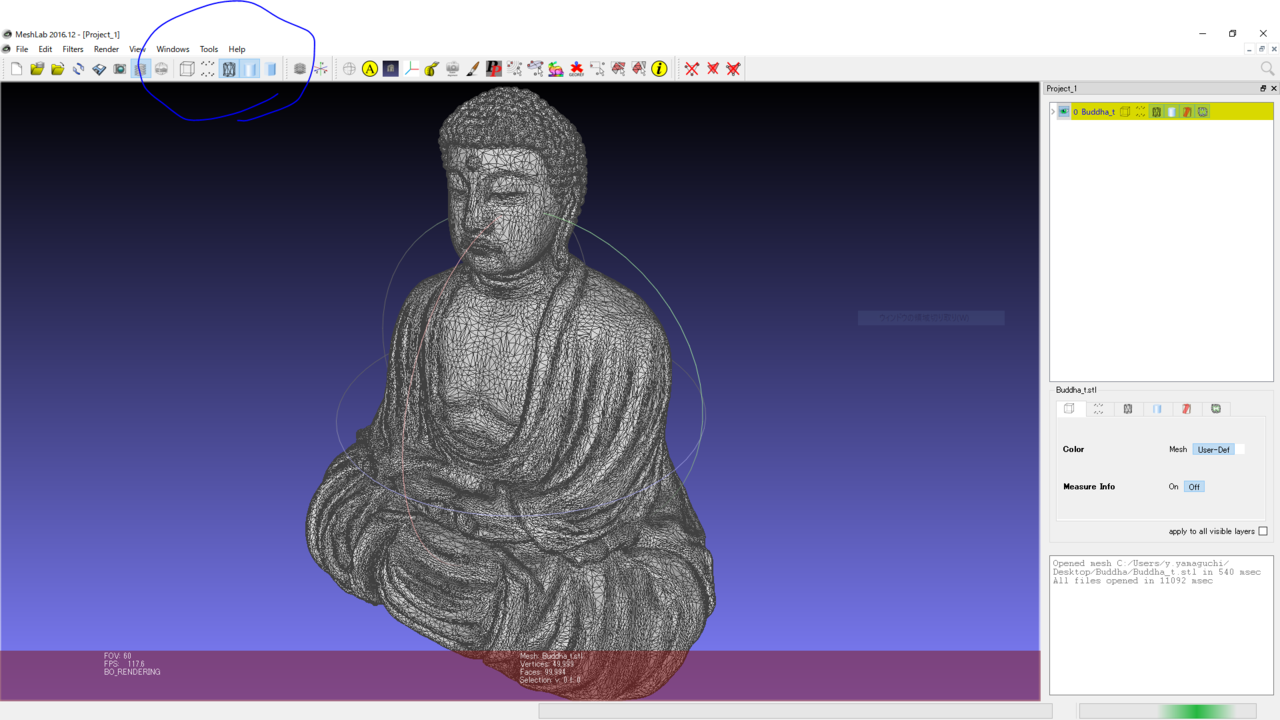
Task: Click fill cylinder icon in Buddha_t row
Action: [x=1172, y=112]
